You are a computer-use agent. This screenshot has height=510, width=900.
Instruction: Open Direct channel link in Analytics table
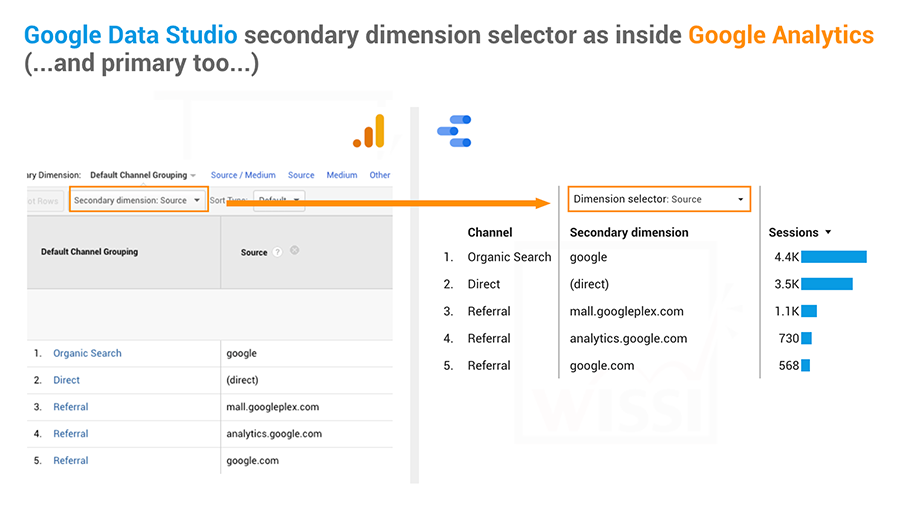(x=67, y=380)
